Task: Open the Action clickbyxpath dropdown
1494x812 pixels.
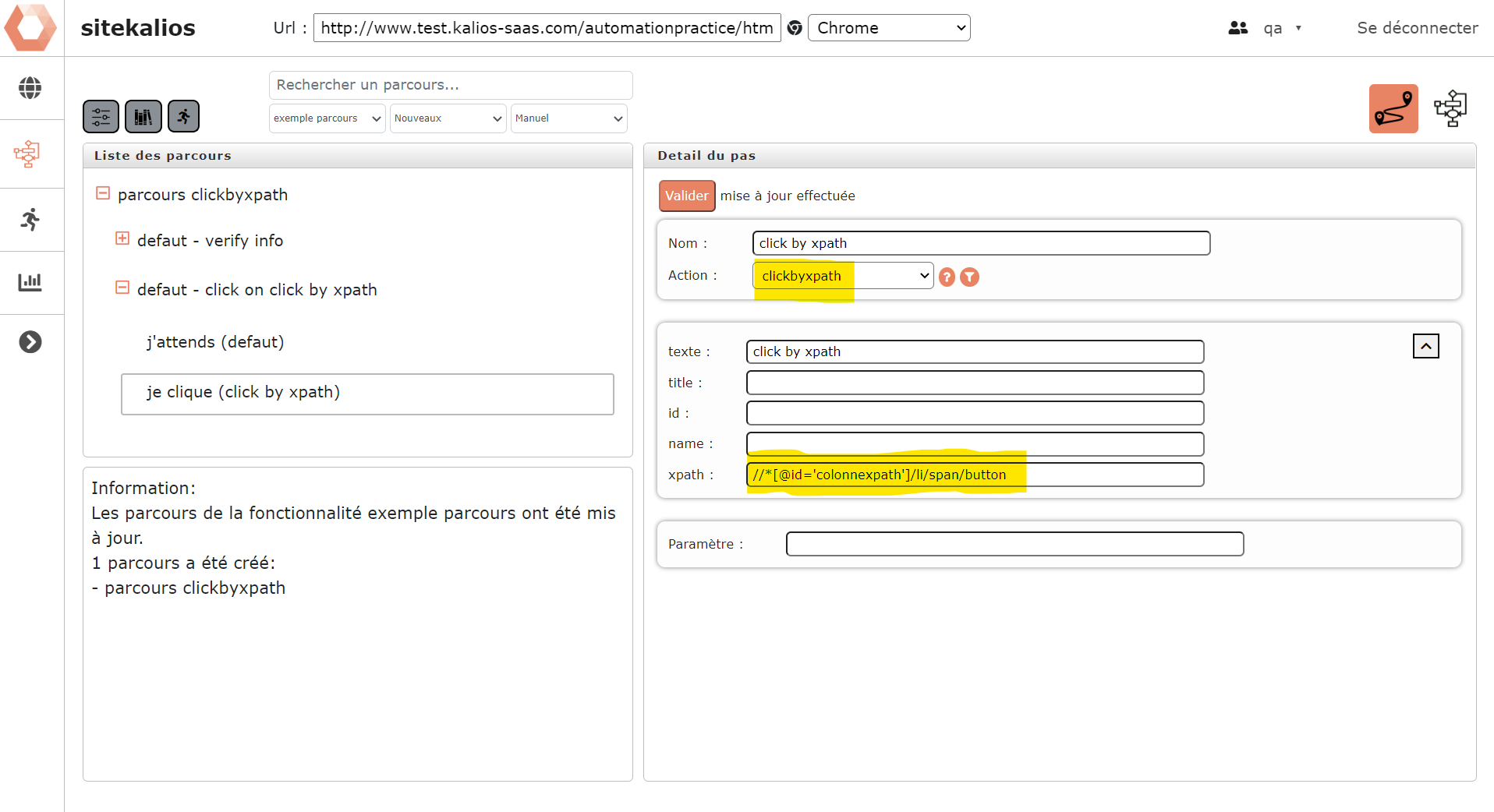Action: tap(842, 276)
